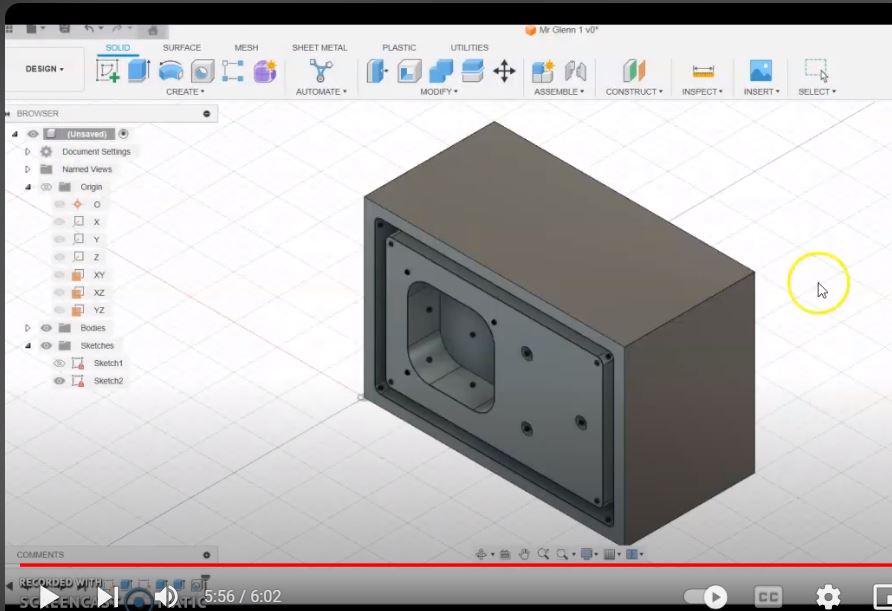Toggle visibility of the Sketches folder
The width and height of the screenshot is (892, 611).
tap(46, 345)
